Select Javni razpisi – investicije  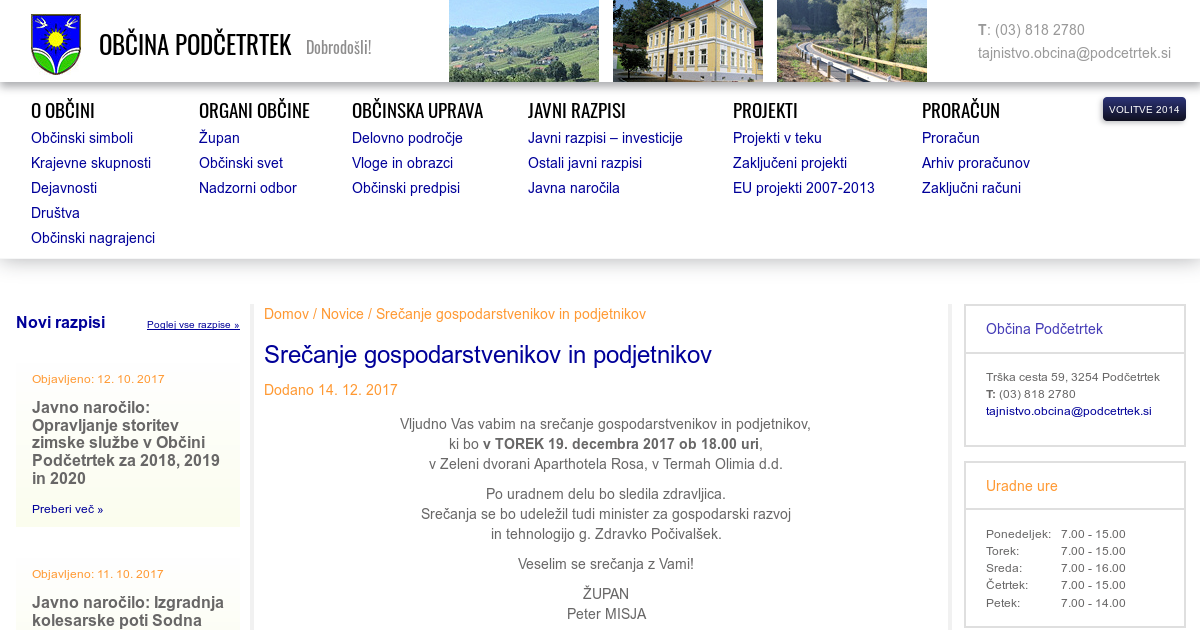coord(605,138)
